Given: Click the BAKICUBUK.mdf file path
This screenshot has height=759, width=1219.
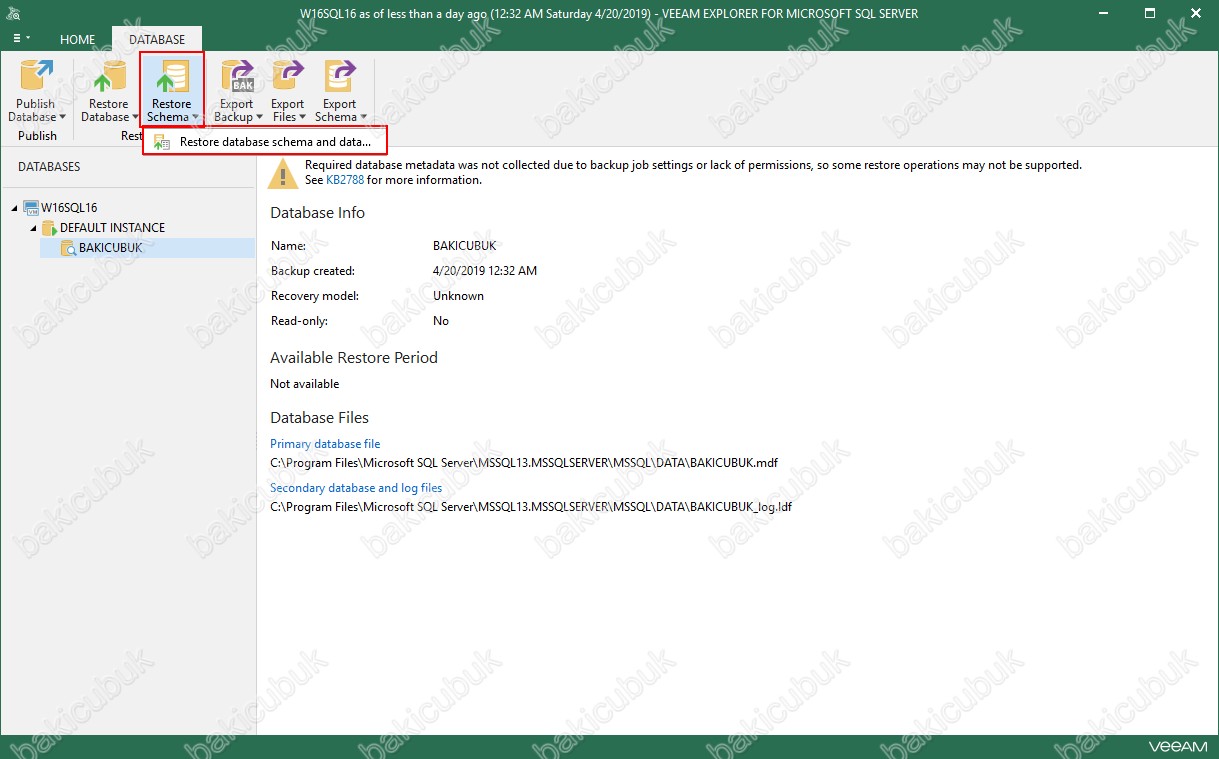Looking at the screenshot, I should [x=524, y=463].
